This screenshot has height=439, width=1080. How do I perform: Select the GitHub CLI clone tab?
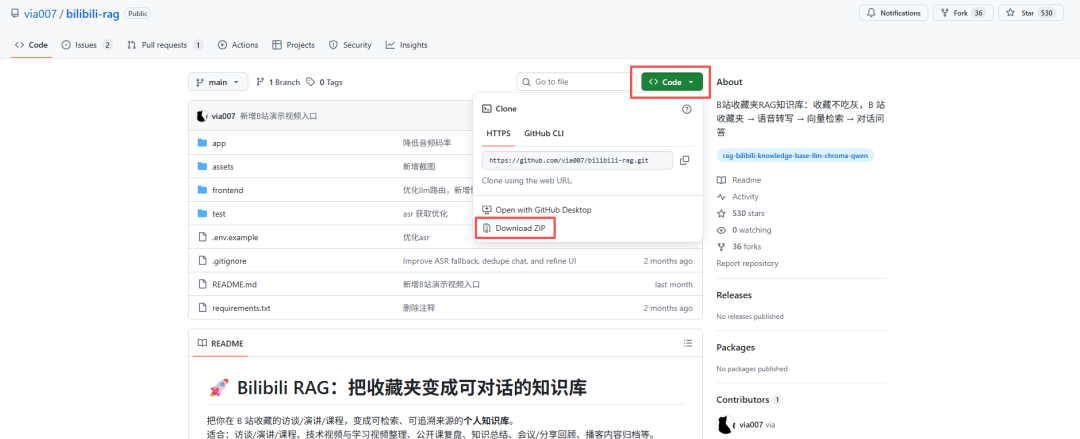coord(543,134)
